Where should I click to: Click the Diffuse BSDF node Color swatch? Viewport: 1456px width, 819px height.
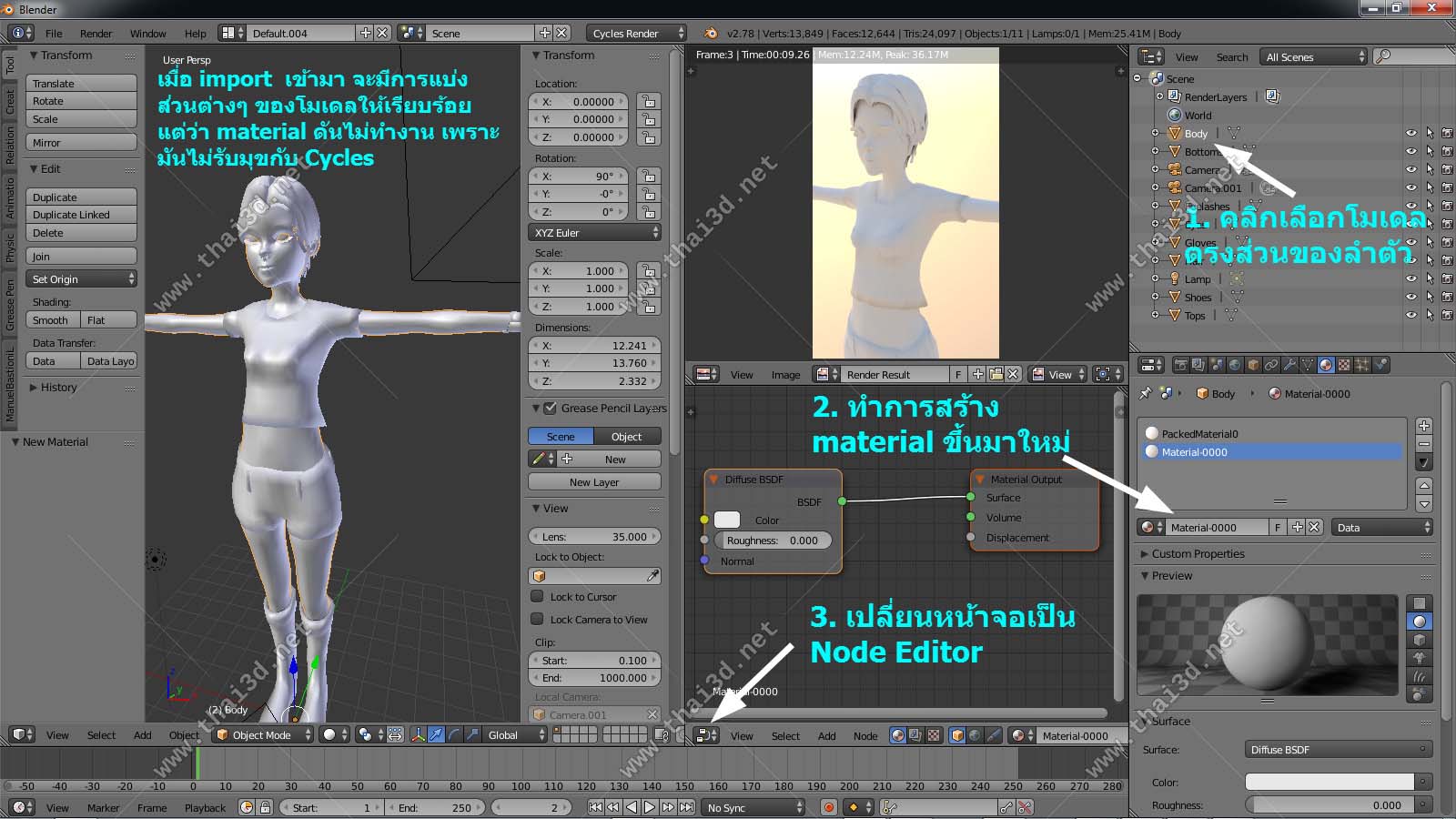pyautogui.click(x=727, y=520)
